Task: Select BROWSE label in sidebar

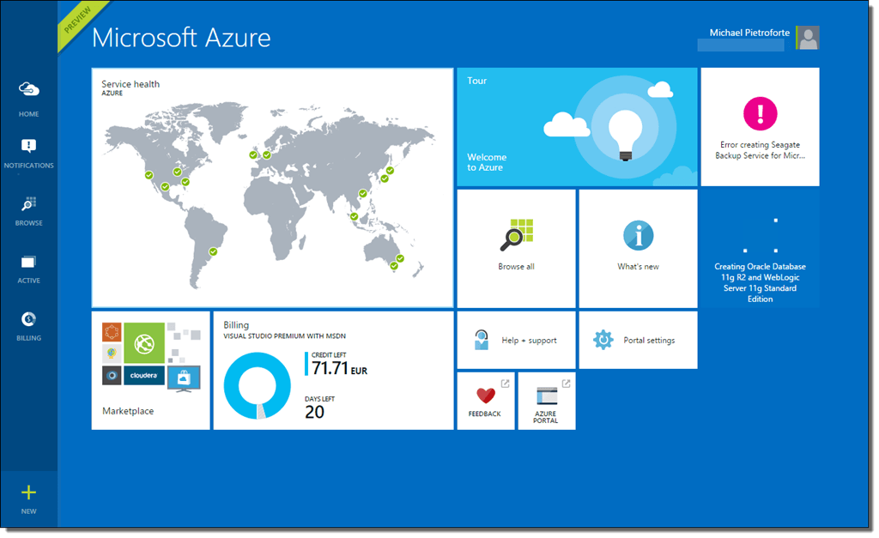Action: tap(29, 223)
